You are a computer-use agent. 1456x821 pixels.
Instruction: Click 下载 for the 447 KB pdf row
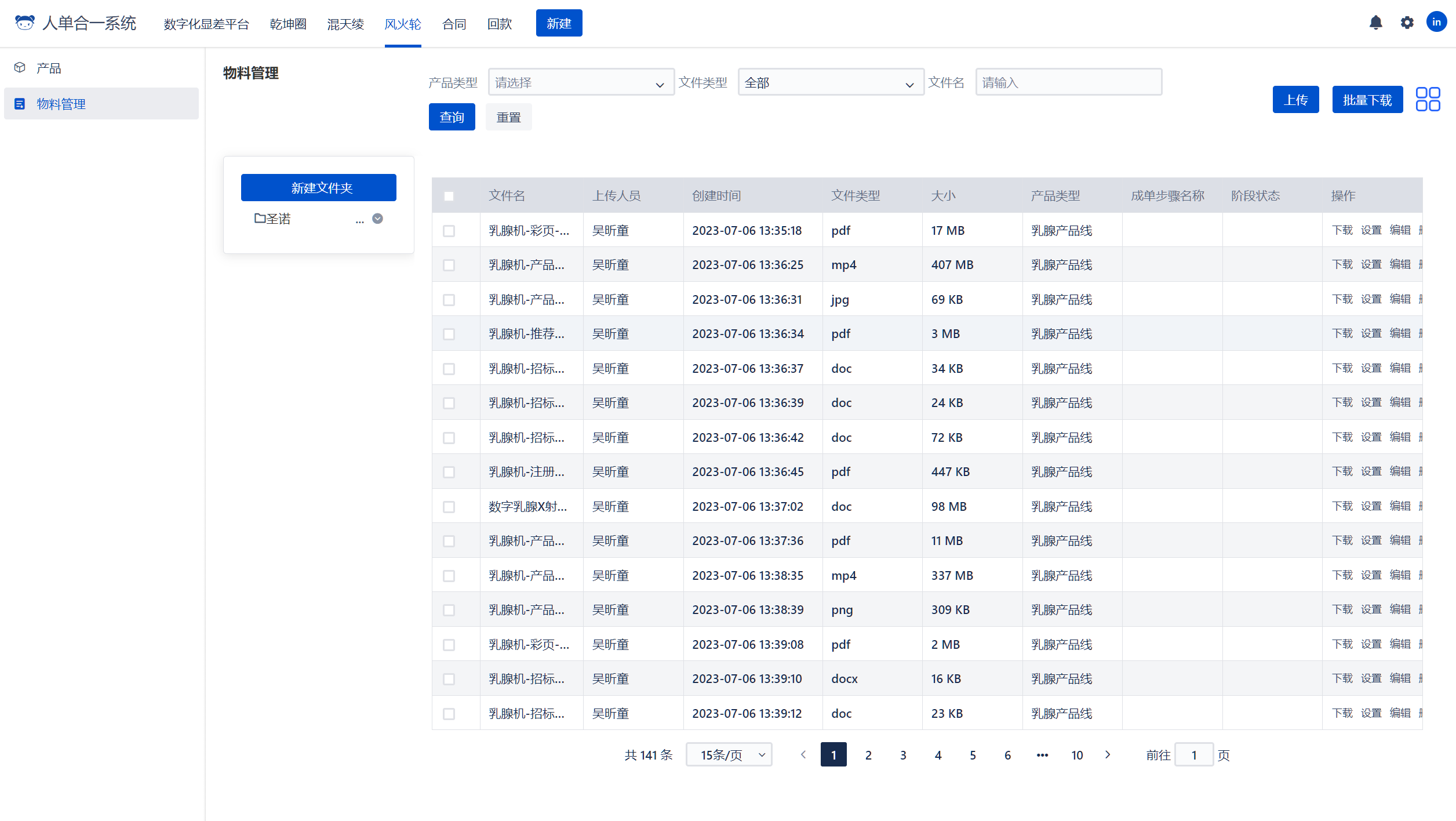point(1342,471)
